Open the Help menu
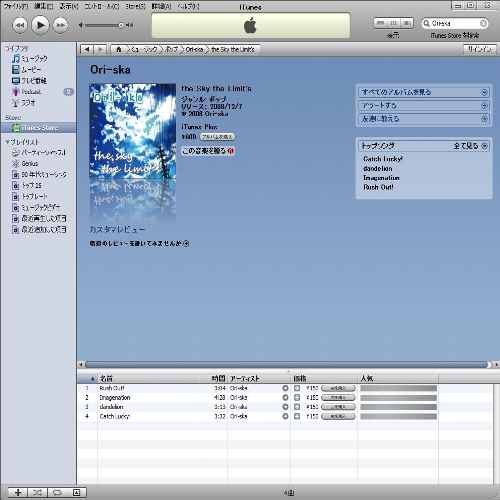 tap(188, 6)
